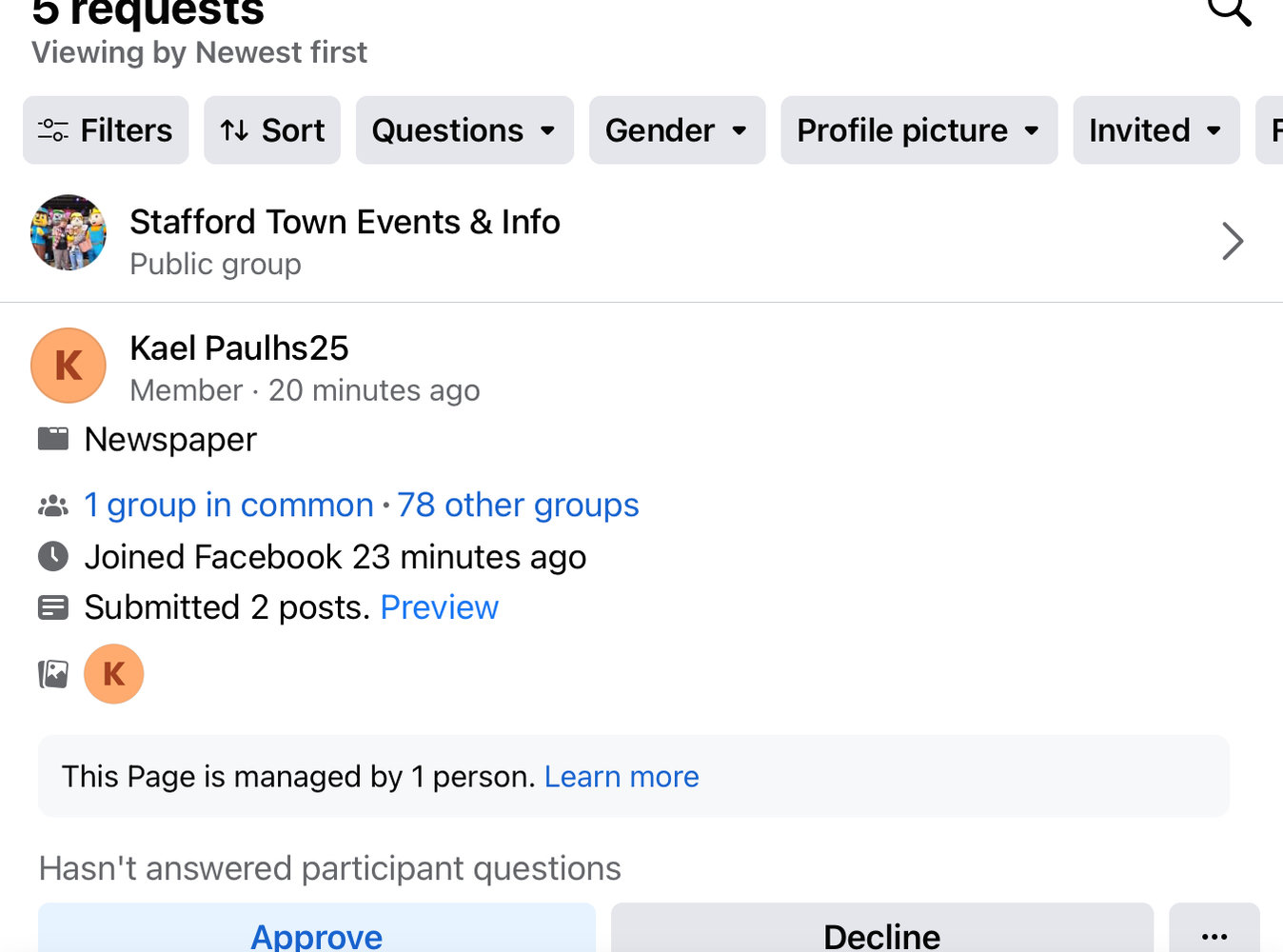The width and height of the screenshot is (1283, 952).
Task: Open search with the magnifying glass icon
Action: pos(1229,11)
